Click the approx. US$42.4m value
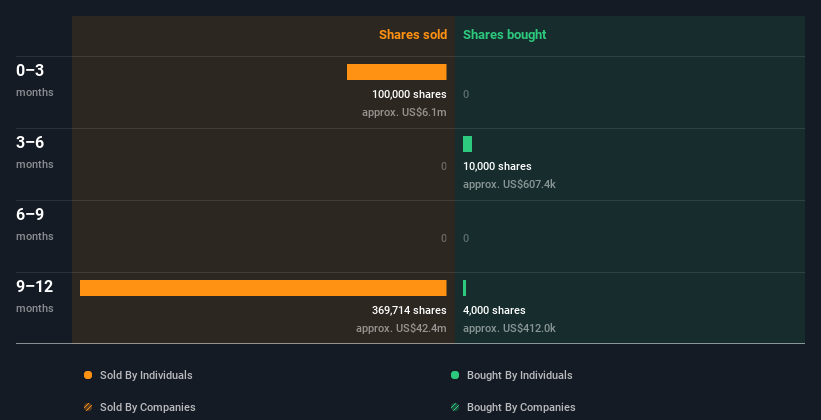 pos(401,328)
